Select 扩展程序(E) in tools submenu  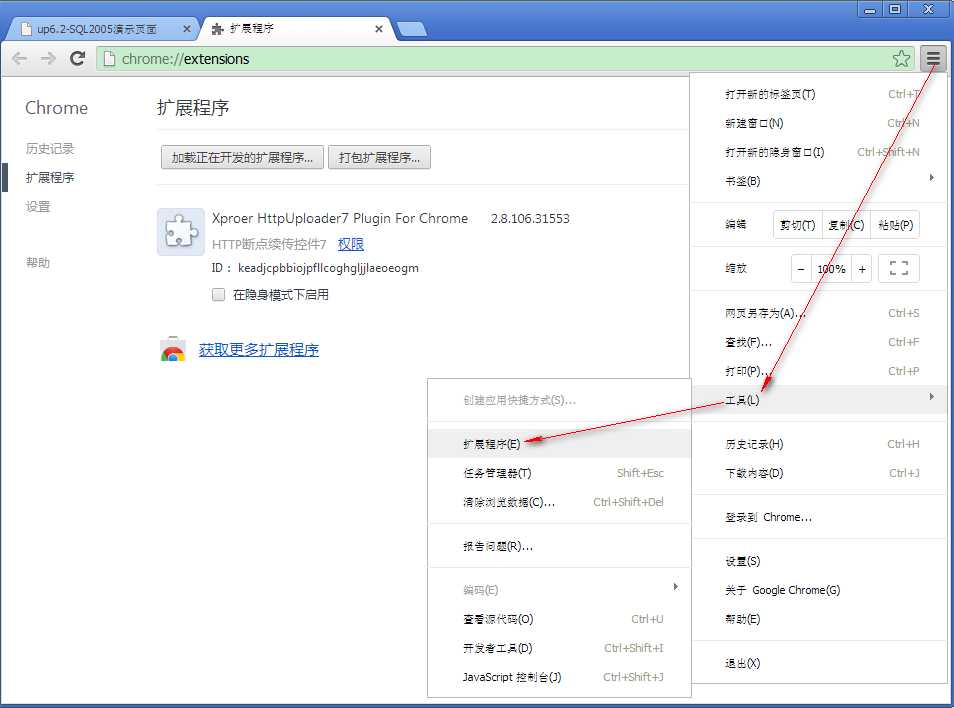[559, 444]
